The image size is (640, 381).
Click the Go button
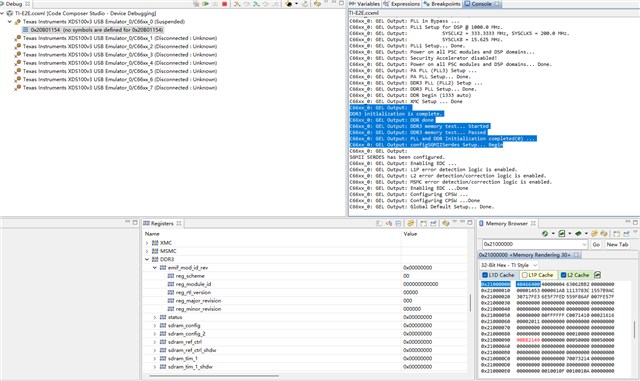pos(596,245)
